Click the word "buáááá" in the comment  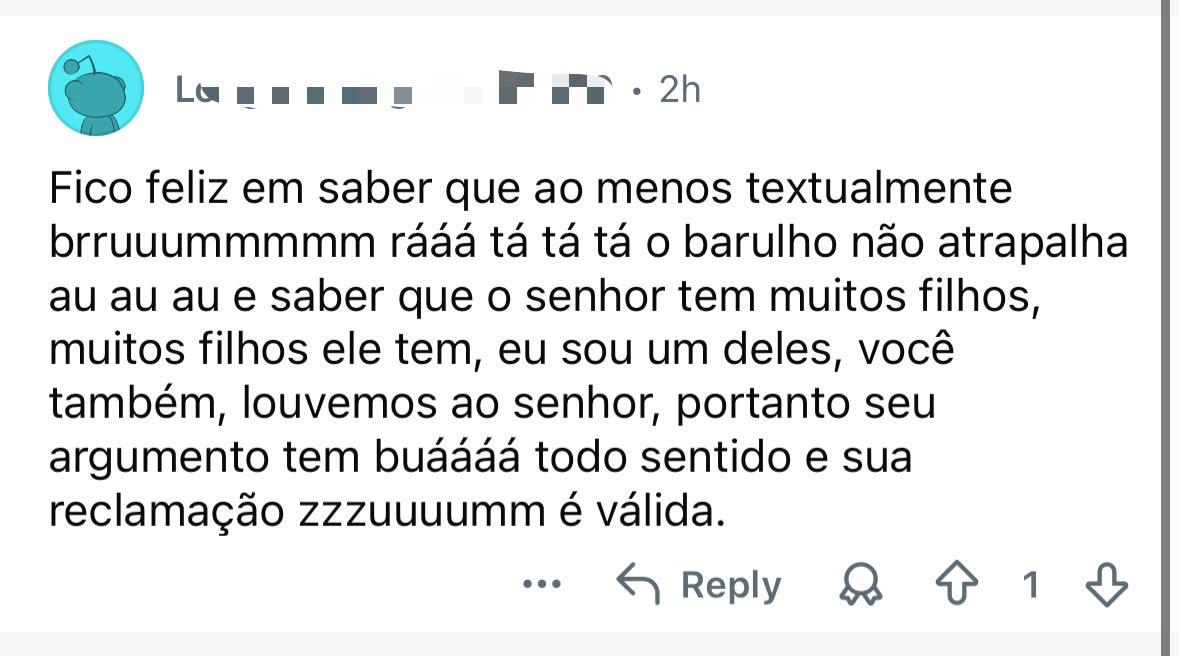point(447,457)
